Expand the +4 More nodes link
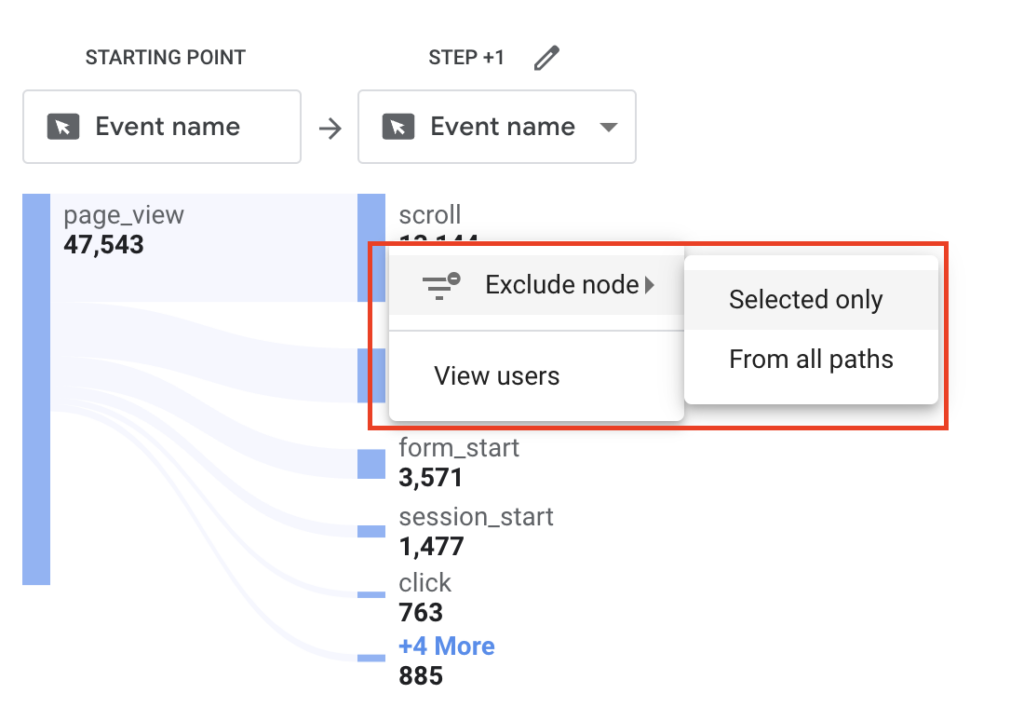Screen dimensions: 1024x721 pos(446,646)
